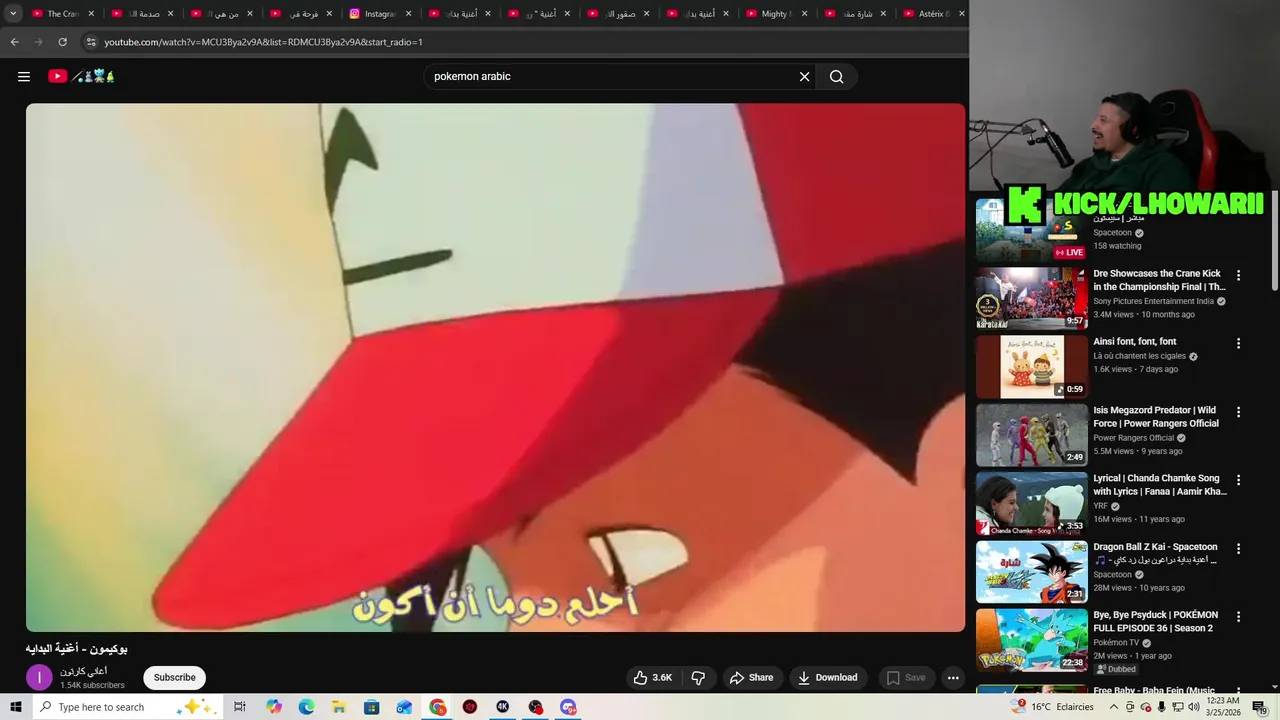Open Dre Showcases the Crane Kick thumbnail
The image size is (1280, 720).
pos(1031,298)
